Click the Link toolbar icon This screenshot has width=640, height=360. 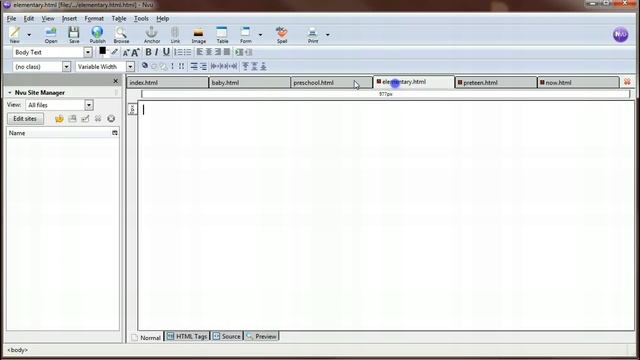[x=175, y=35]
